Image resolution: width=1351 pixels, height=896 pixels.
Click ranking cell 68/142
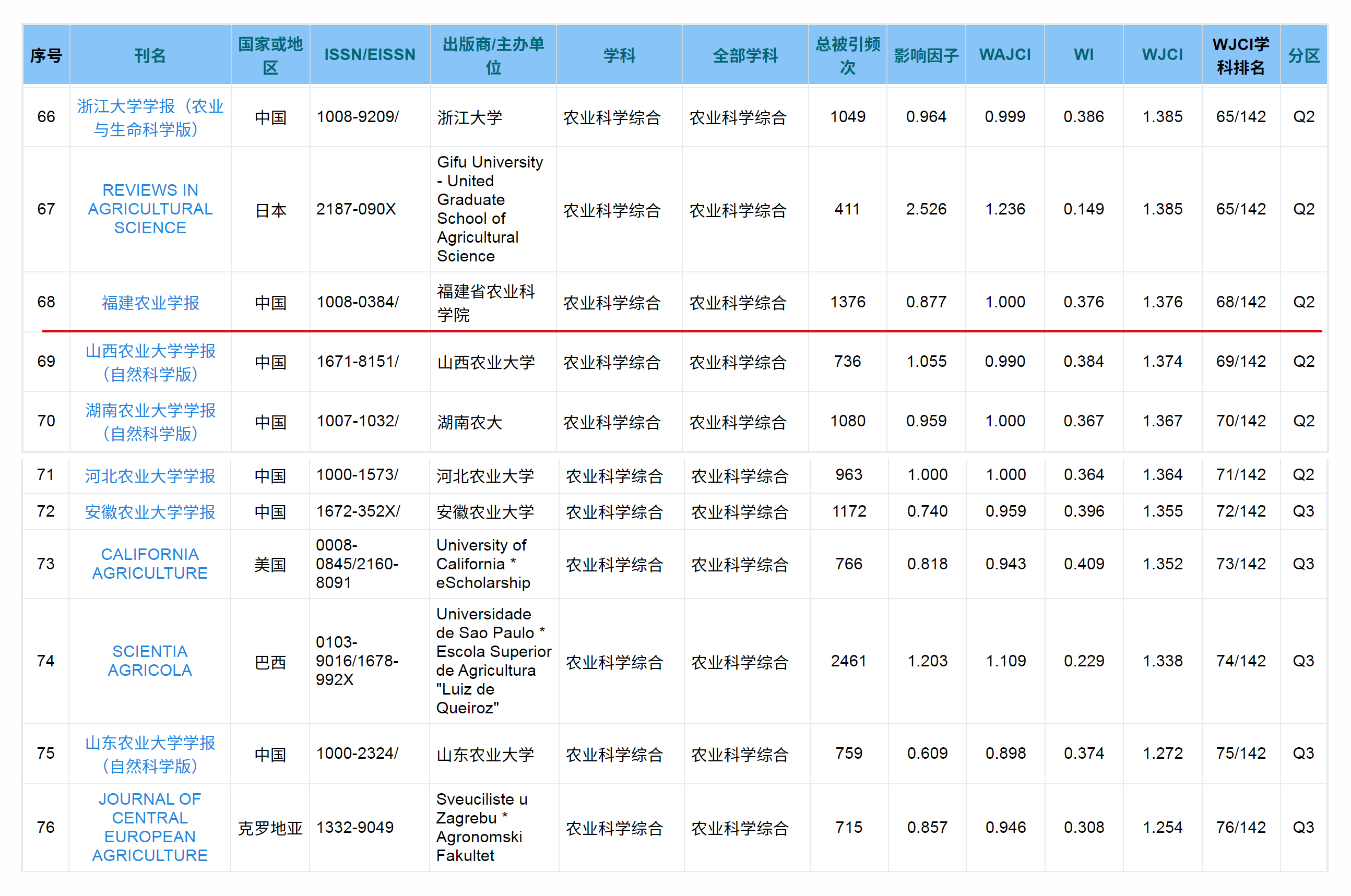pyautogui.click(x=1241, y=302)
